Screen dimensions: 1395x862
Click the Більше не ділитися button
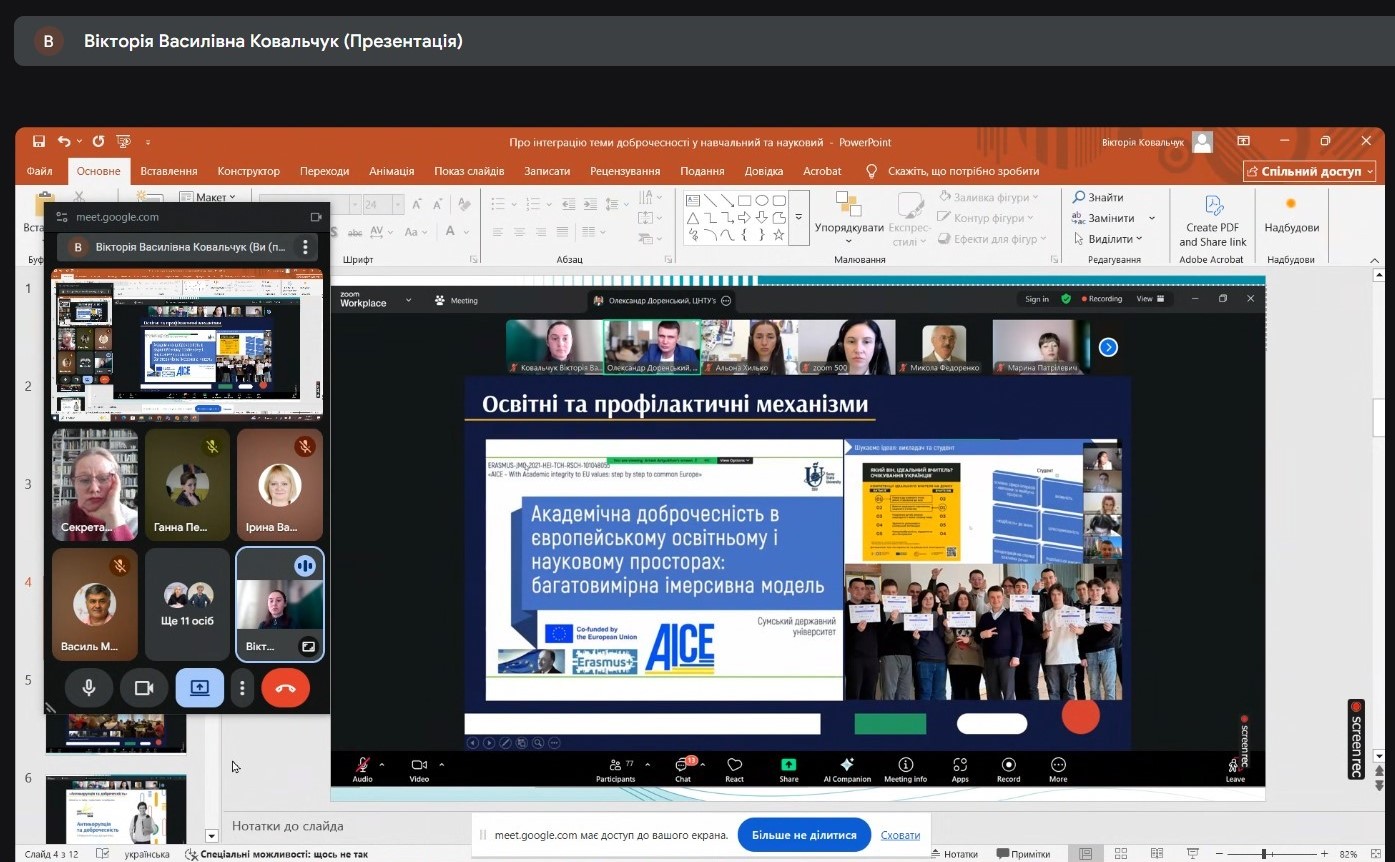click(804, 835)
